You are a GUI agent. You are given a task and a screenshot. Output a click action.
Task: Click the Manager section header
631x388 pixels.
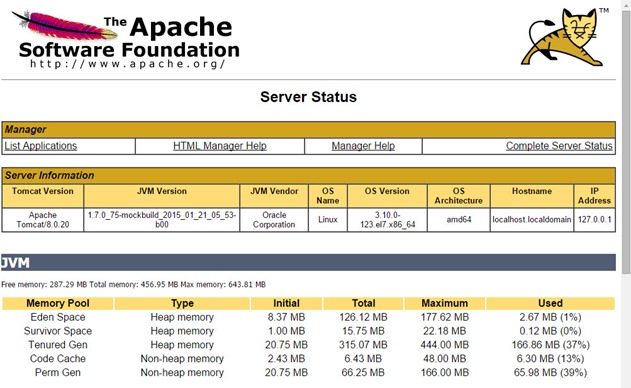(309, 130)
